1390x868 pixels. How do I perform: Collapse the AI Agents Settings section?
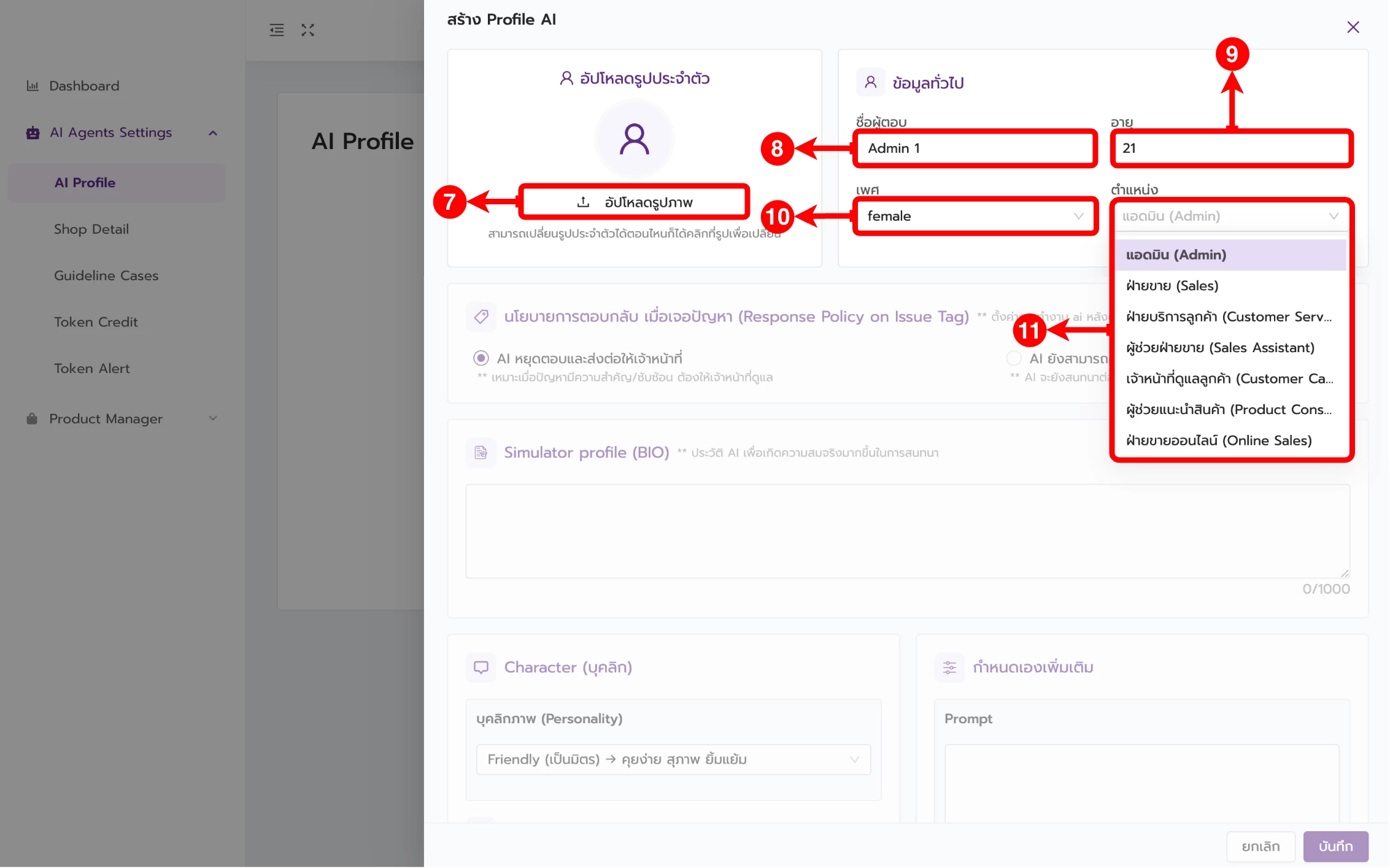pyautogui.click(x=213, y=133)
